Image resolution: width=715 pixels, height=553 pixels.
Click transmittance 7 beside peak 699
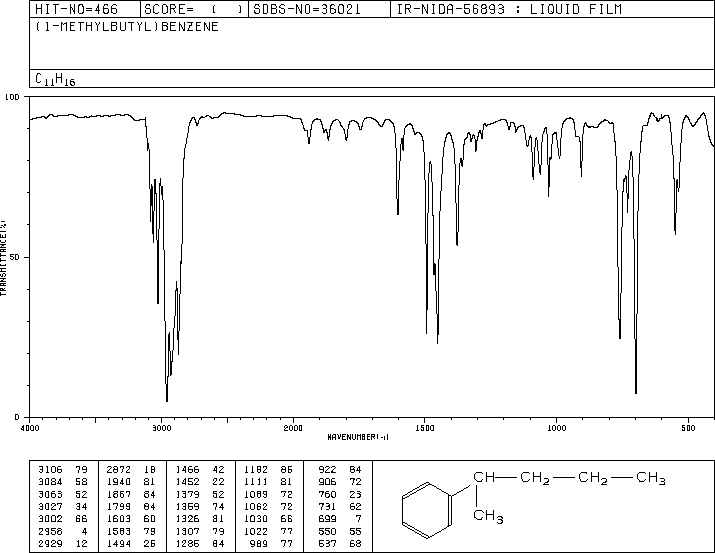point(358,519)
